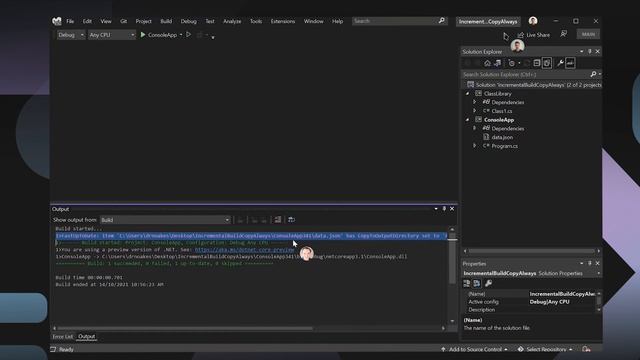
Task: Click the Visual Studio logo icon
Action: (57, 21)
